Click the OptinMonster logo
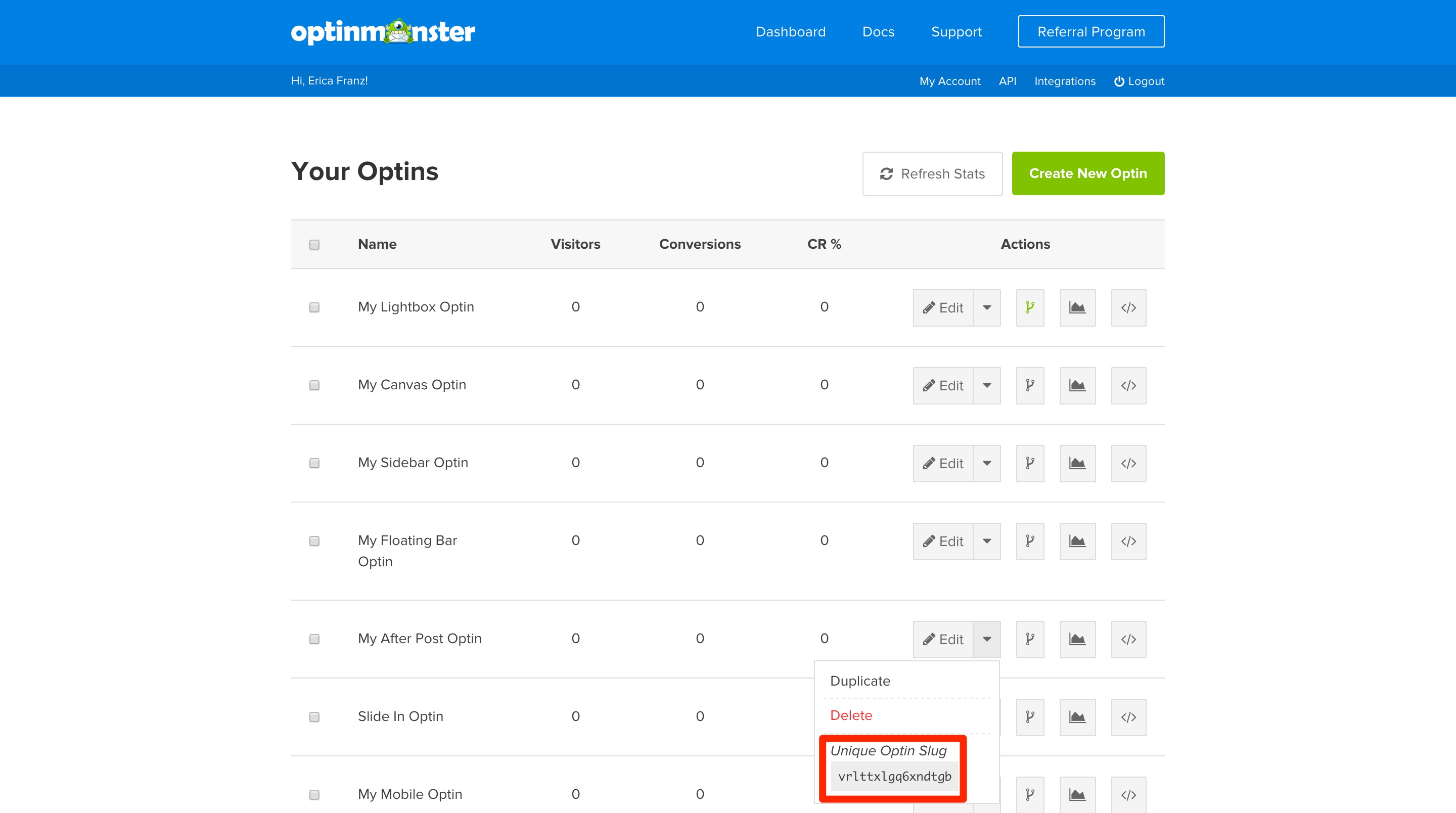Image resolution: width=1456 pixels, height=813 pixels. click(383, 32)
